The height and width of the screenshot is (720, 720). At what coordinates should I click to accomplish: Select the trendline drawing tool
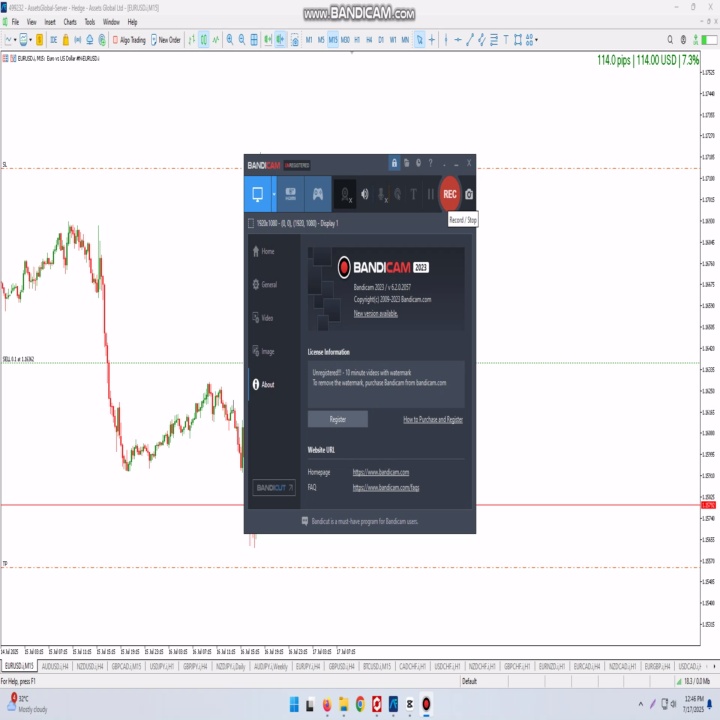(469, 40)
